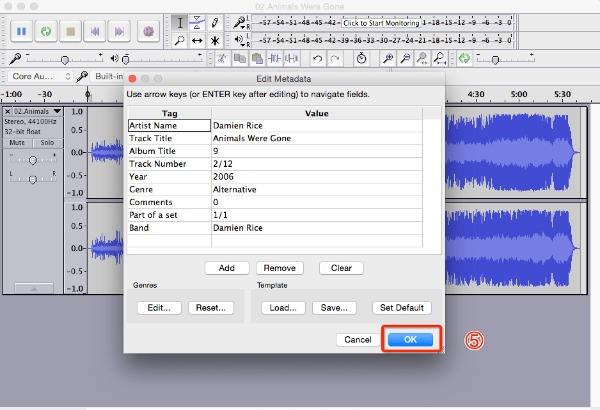Select the Envelope tool
This screenshot has height=410, width=600.
coord(197,23)
